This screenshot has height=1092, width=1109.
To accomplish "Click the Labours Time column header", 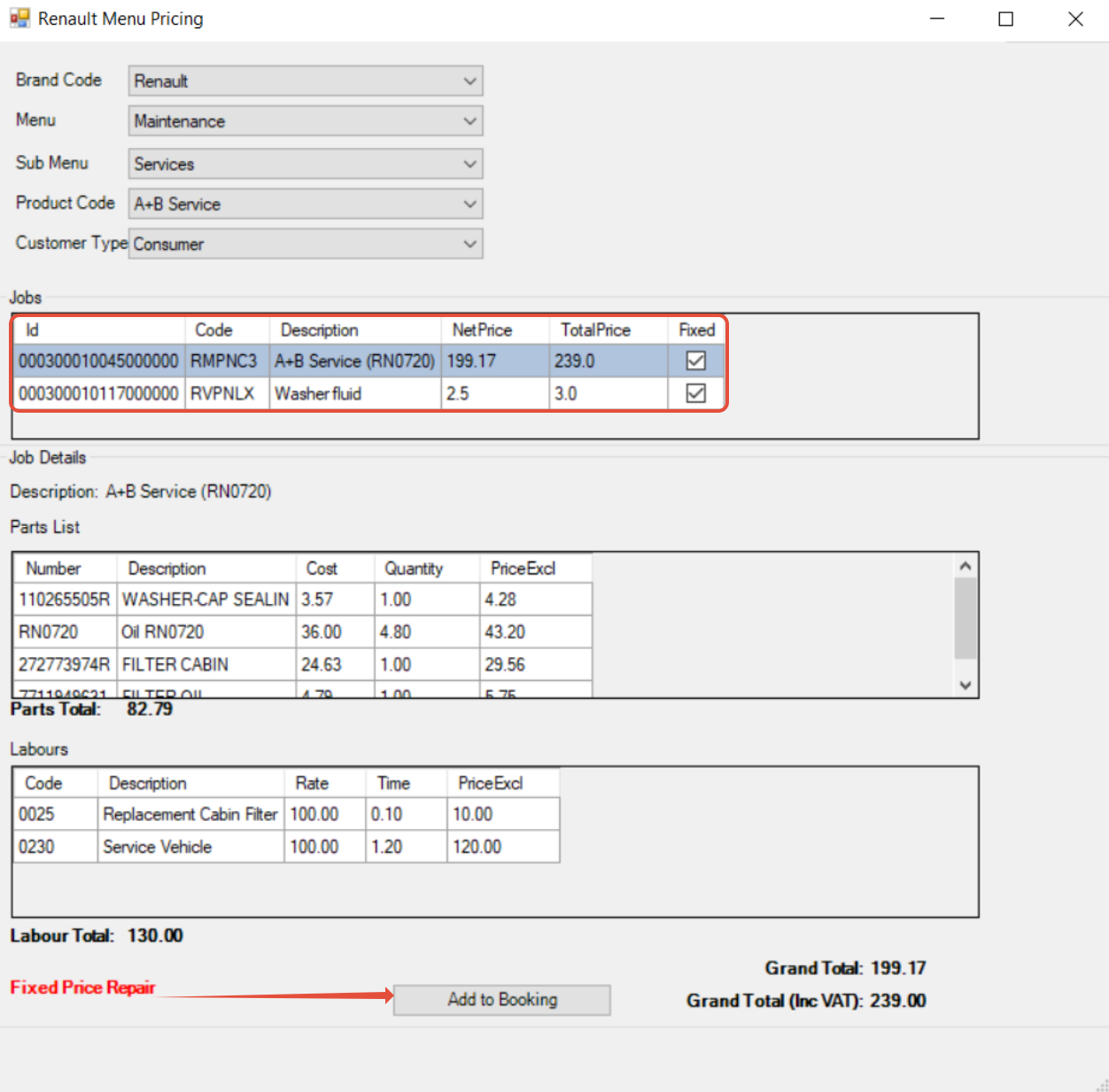I will click(406, 784).
